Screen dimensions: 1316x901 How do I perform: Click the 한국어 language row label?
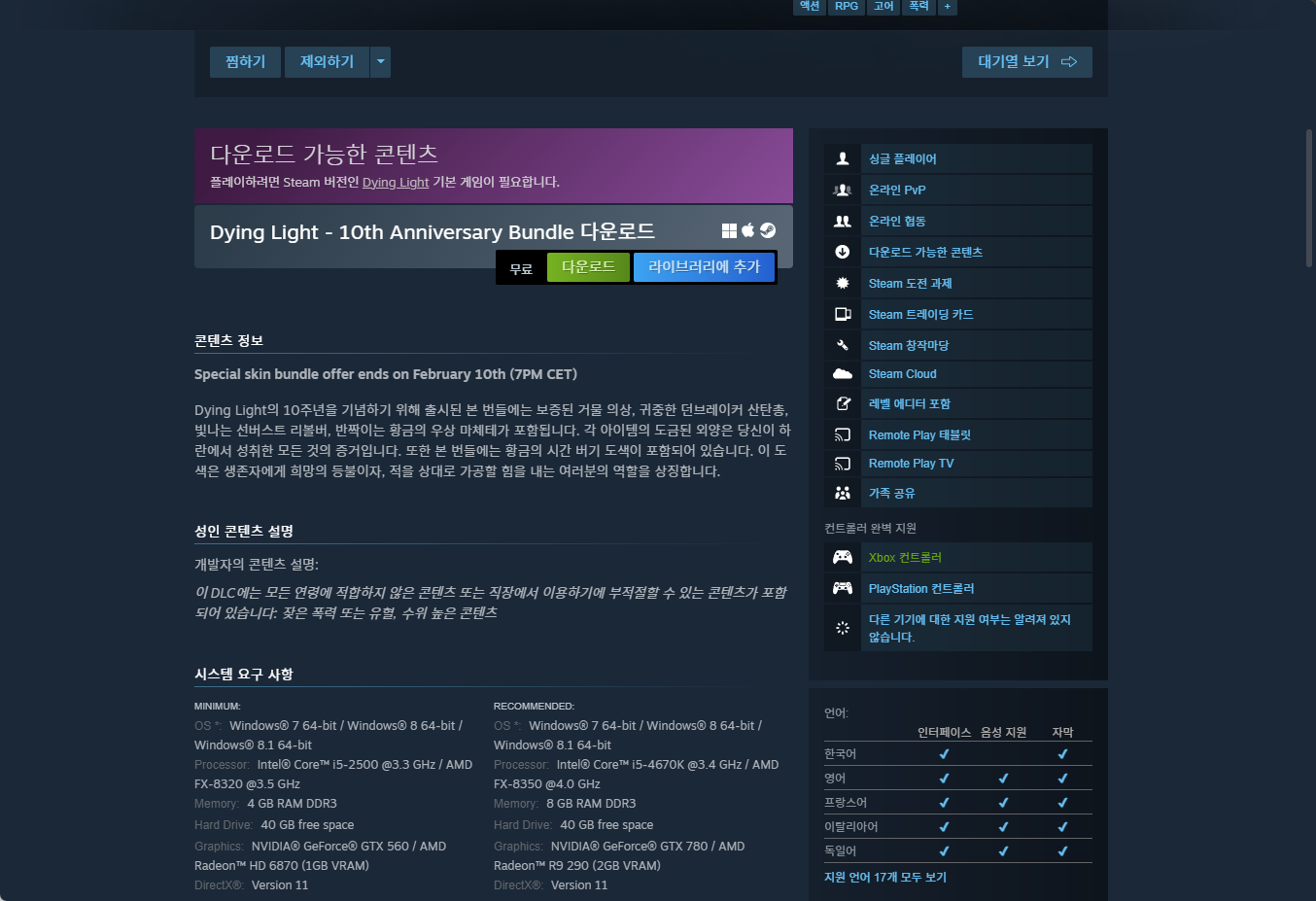click(841, 753)
